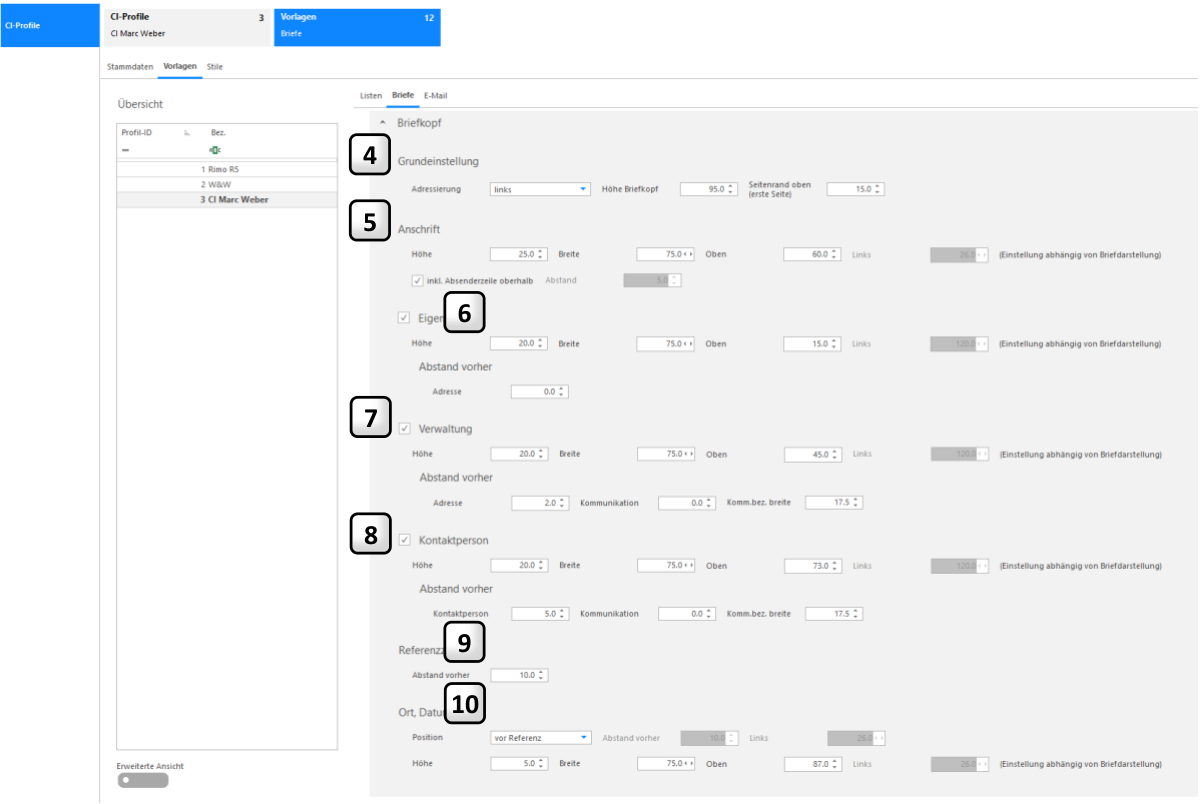Switch to the Stile tab

(215, 67)
